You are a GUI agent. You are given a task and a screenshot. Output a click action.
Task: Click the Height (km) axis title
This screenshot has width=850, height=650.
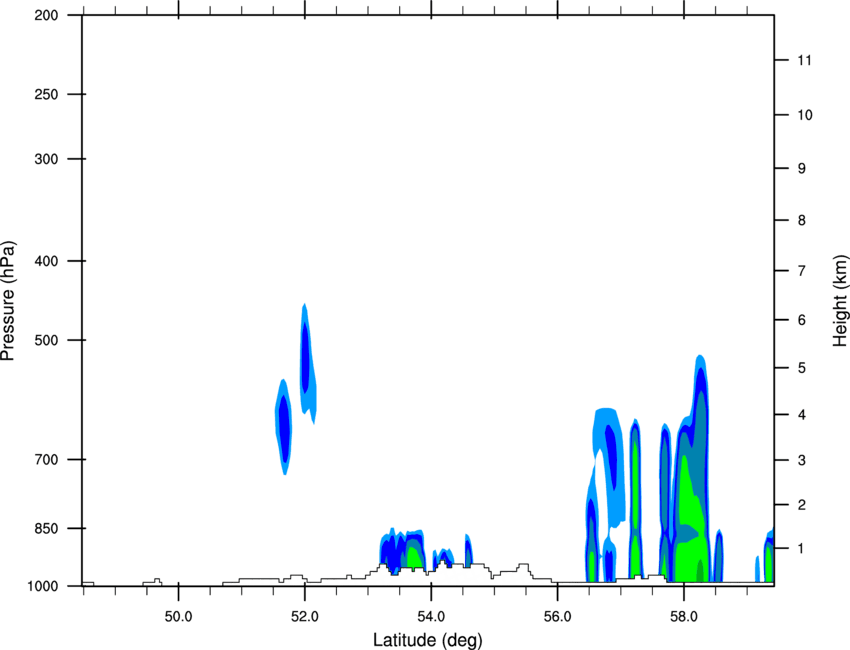point(840,301)
